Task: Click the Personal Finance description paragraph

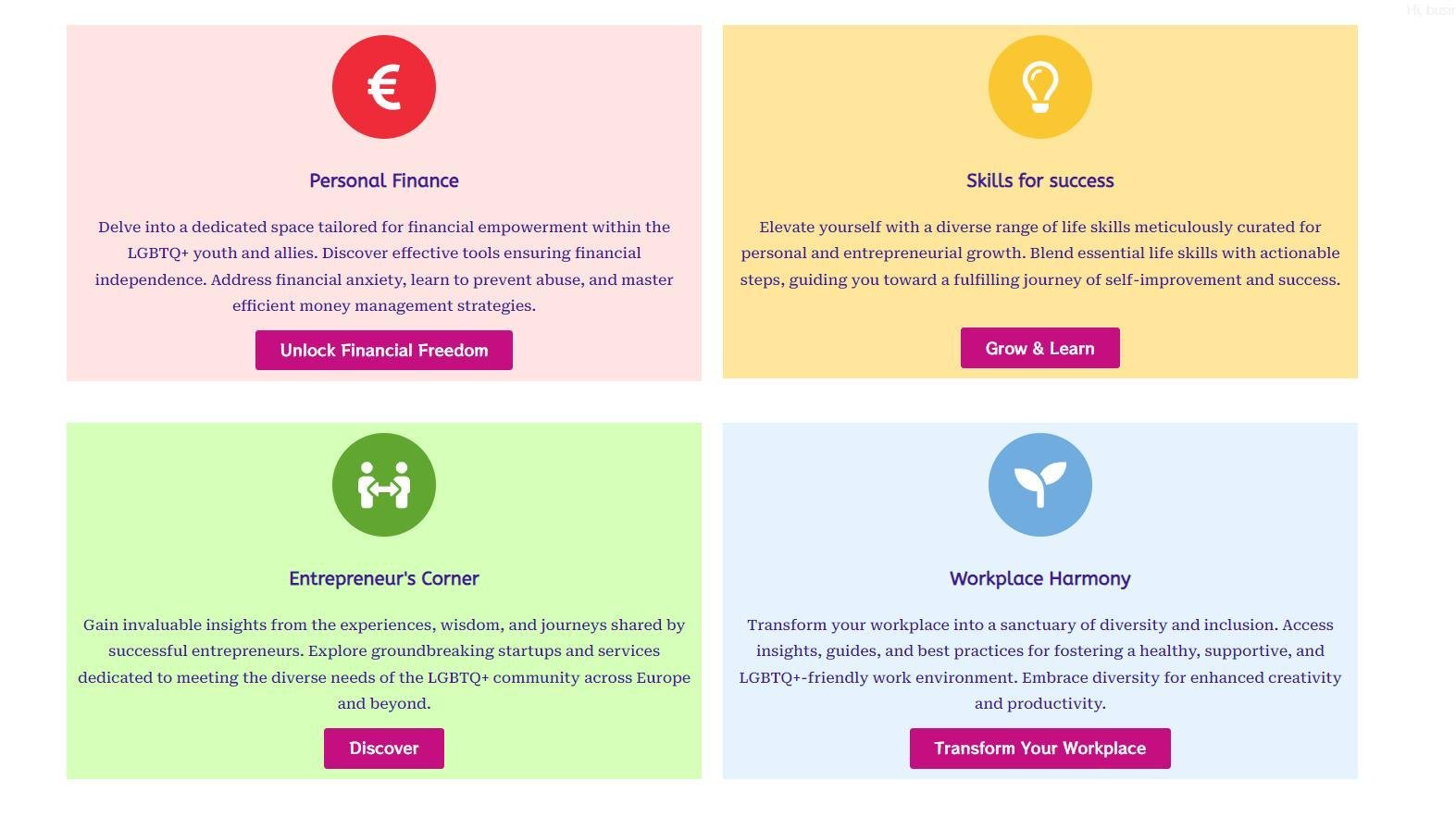Action: (384, 266)
